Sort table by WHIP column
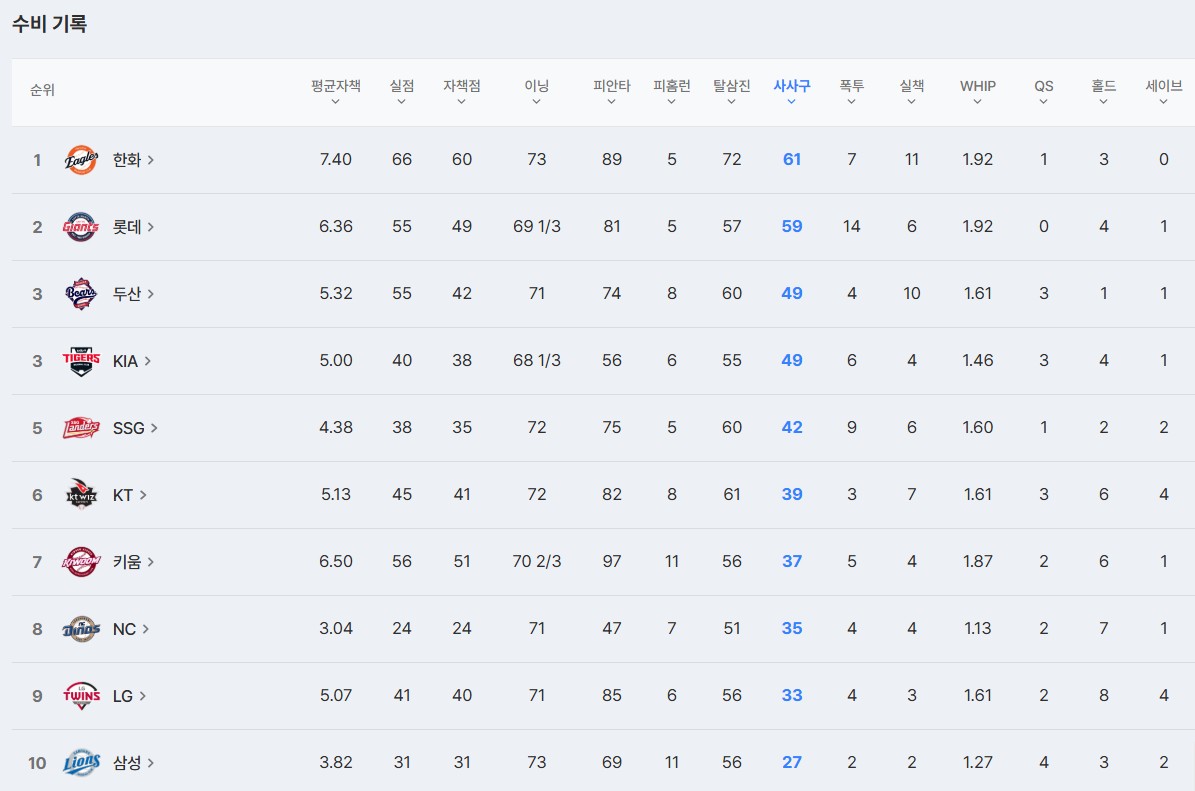This screenshot has width=1195, height=791. point(977,91)
